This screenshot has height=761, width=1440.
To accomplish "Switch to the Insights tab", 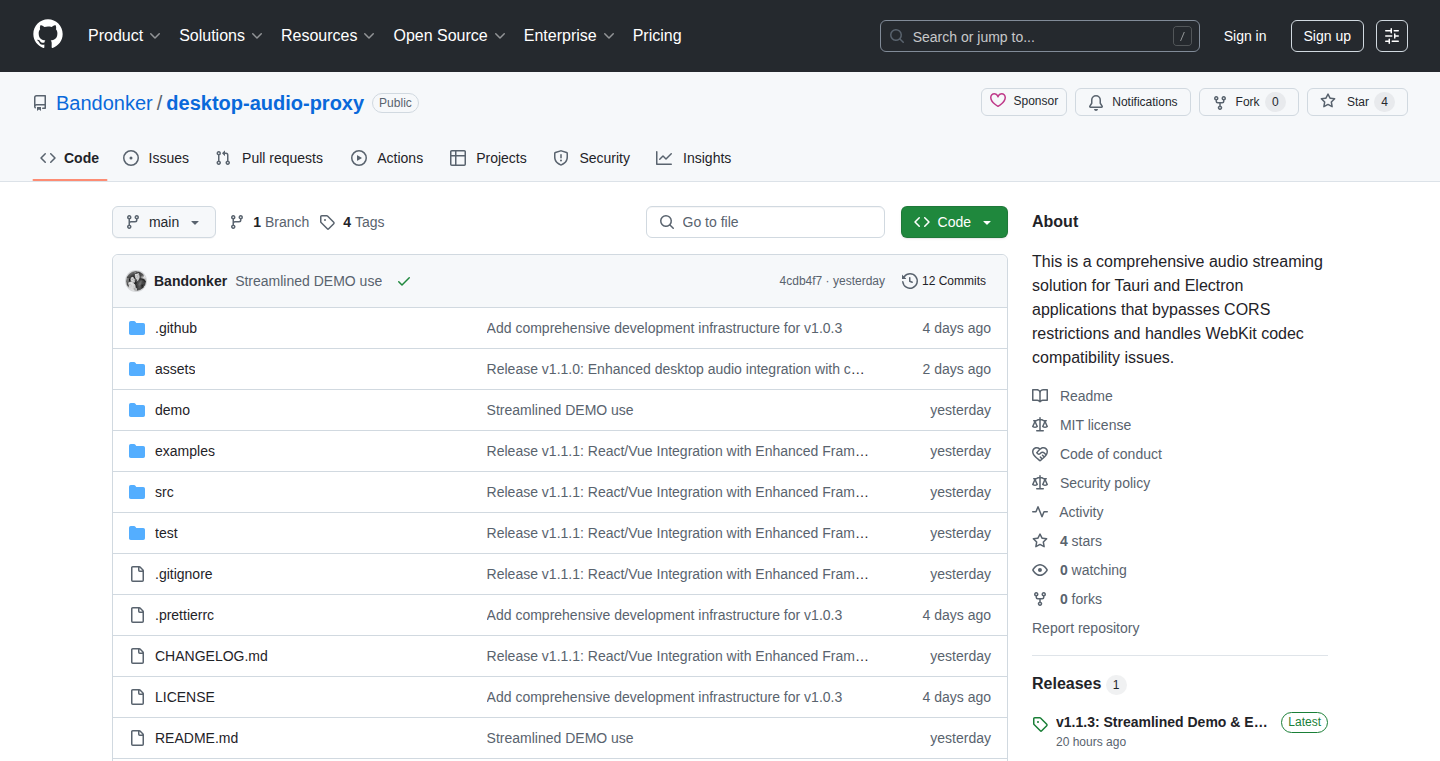I will pyautogui.click(x=694, y=158).
